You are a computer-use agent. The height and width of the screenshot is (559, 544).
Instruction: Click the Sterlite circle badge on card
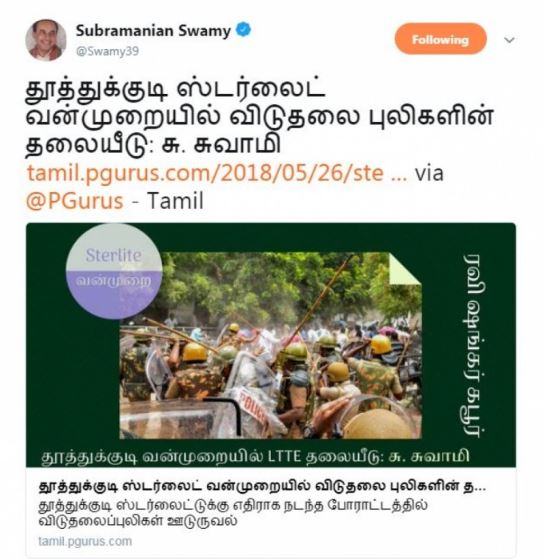[x=114, y=270]
